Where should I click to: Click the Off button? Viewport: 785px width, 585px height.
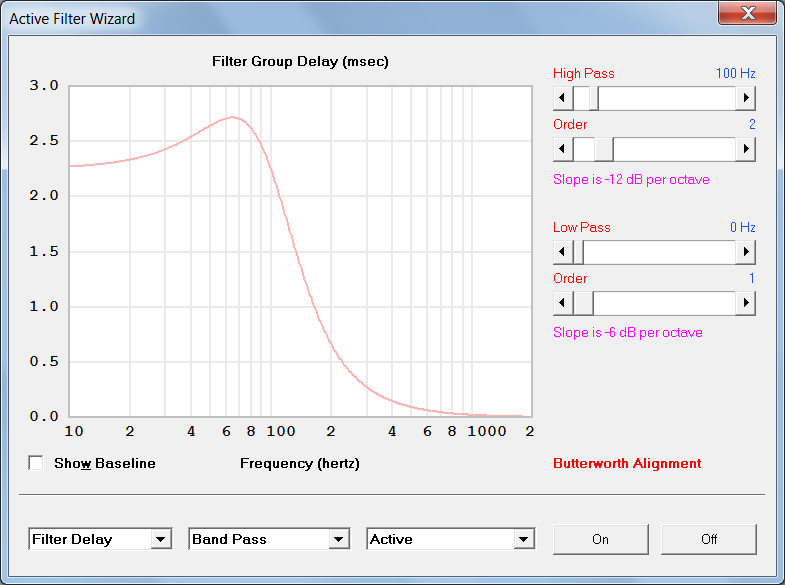pos(709,539)
